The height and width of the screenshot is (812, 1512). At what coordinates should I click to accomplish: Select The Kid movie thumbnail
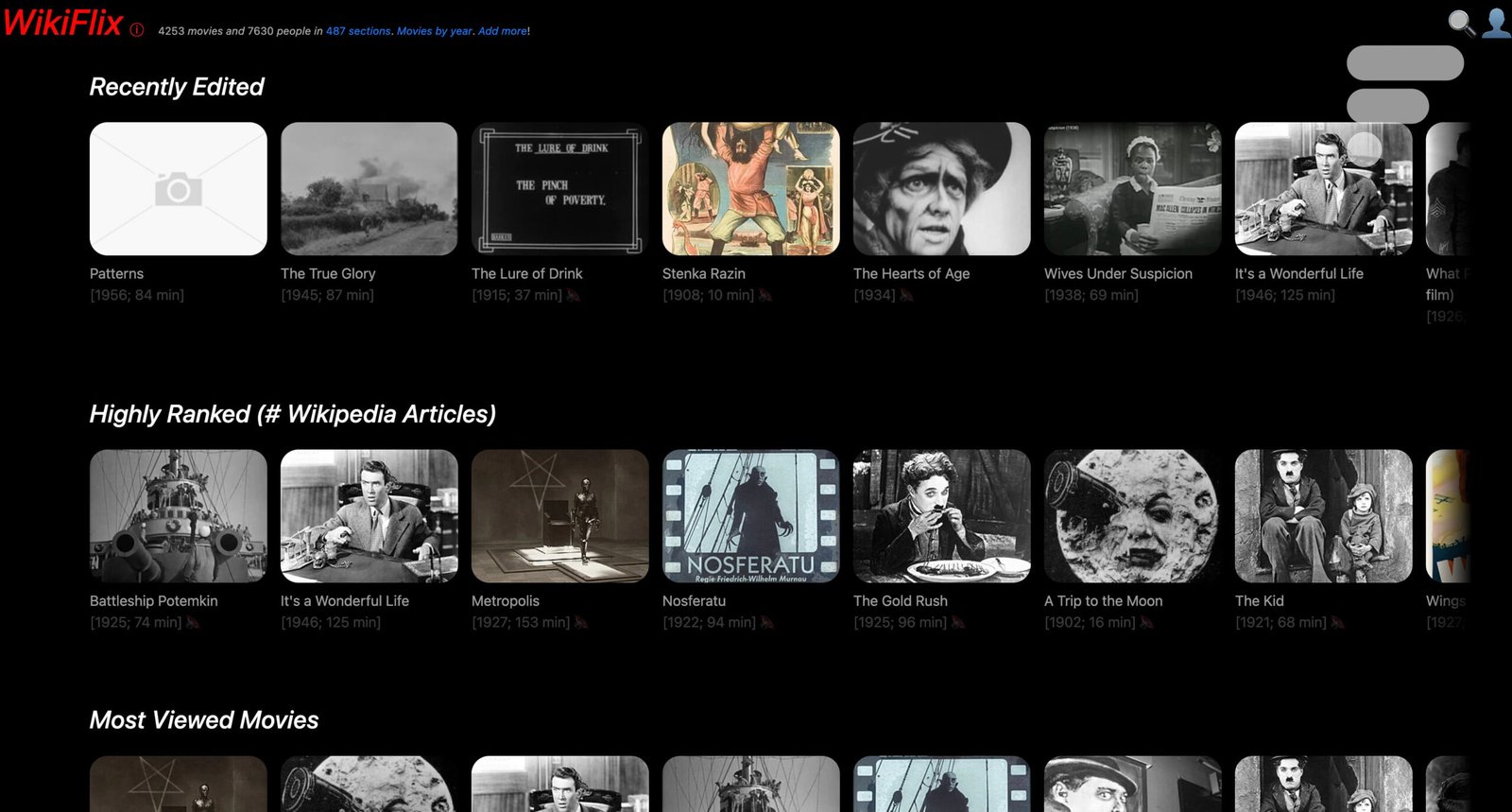(1323, 516)
